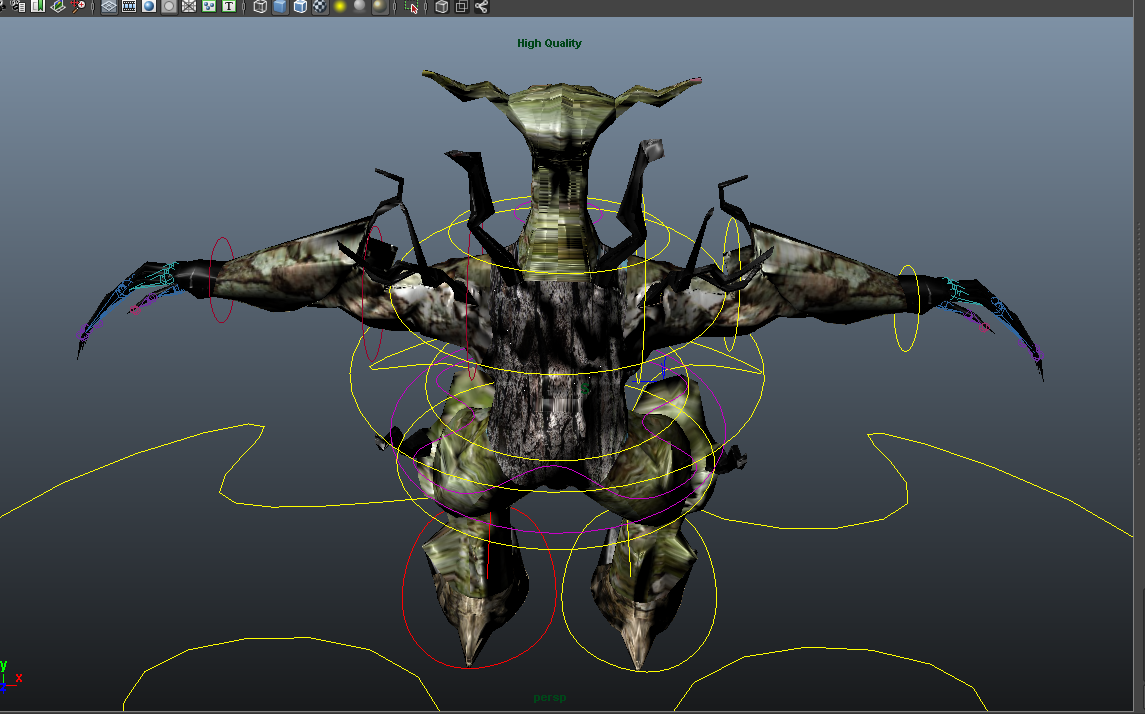Toggle the resolution gate sphere icon

pyautogui.click(x=149, y=6)
